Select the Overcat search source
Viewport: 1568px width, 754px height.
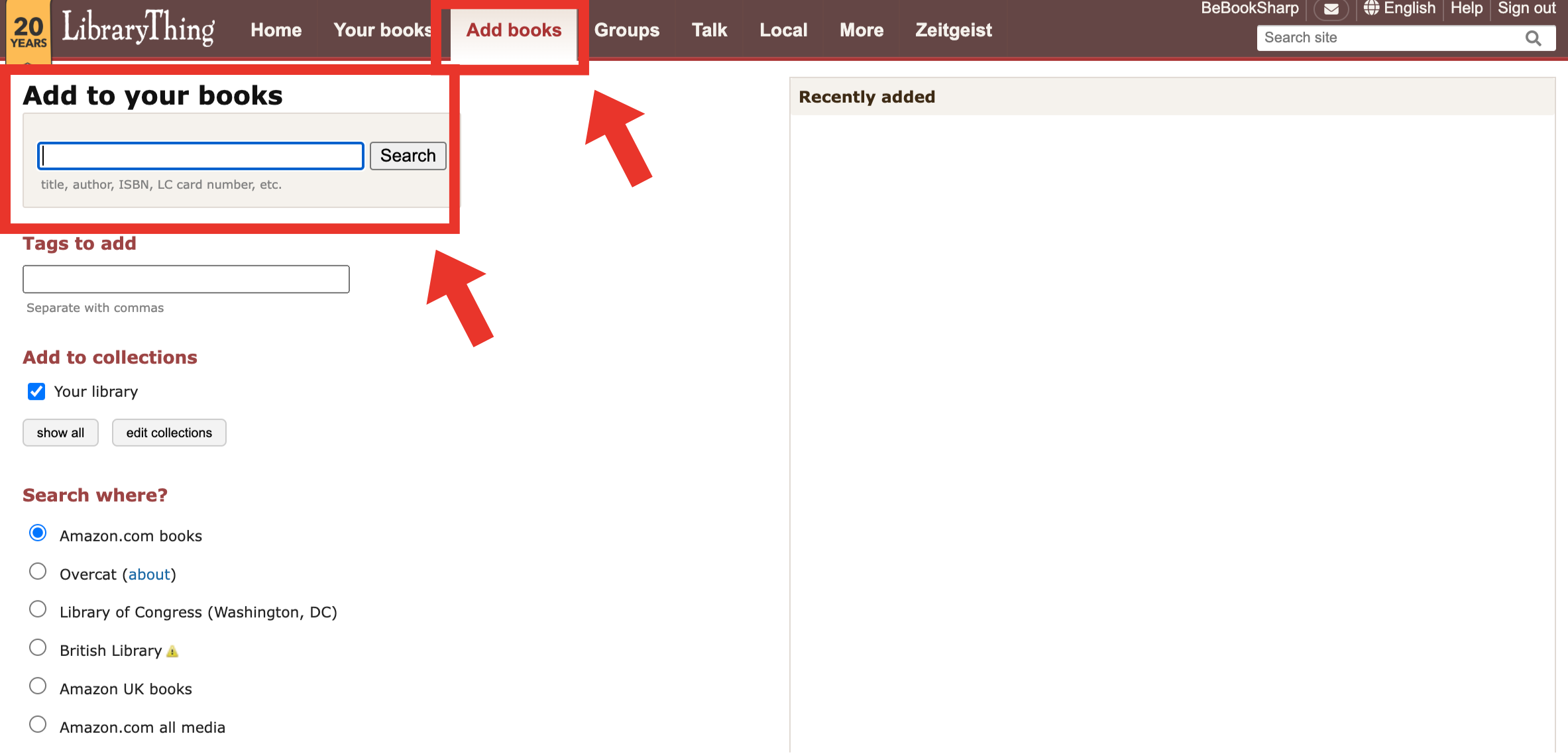[x=38, y=571]
